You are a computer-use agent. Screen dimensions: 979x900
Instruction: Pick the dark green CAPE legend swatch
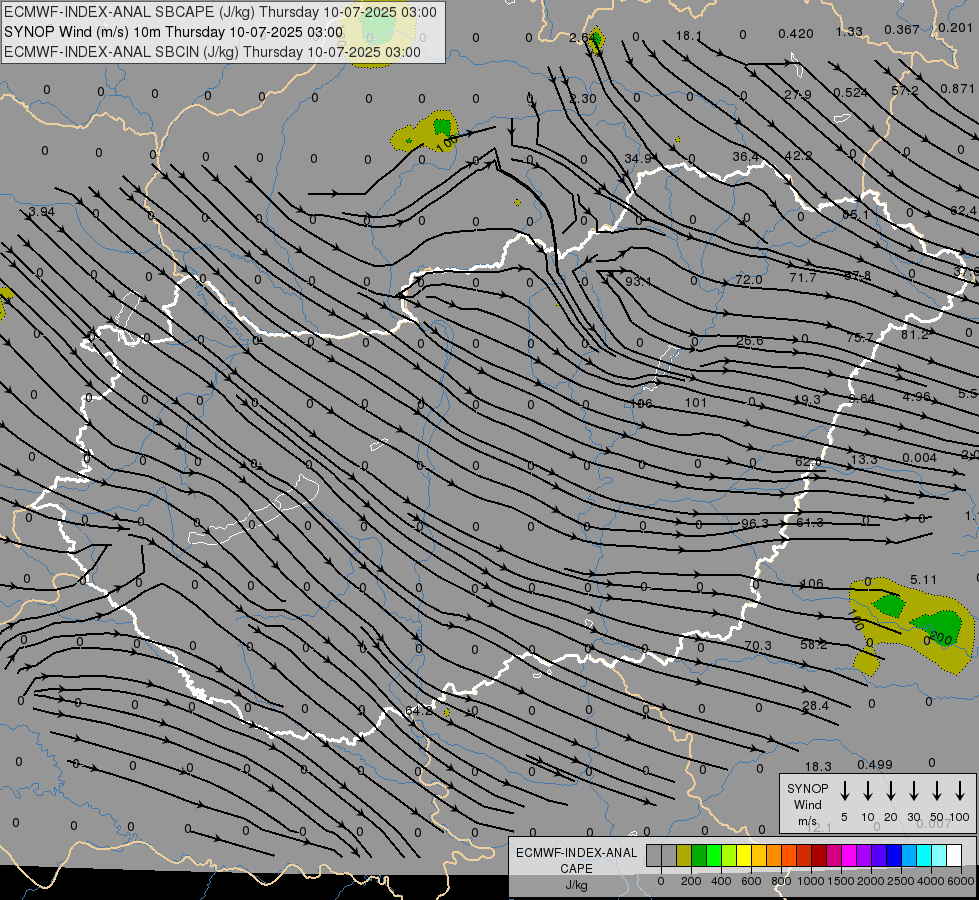click(699, 855)
